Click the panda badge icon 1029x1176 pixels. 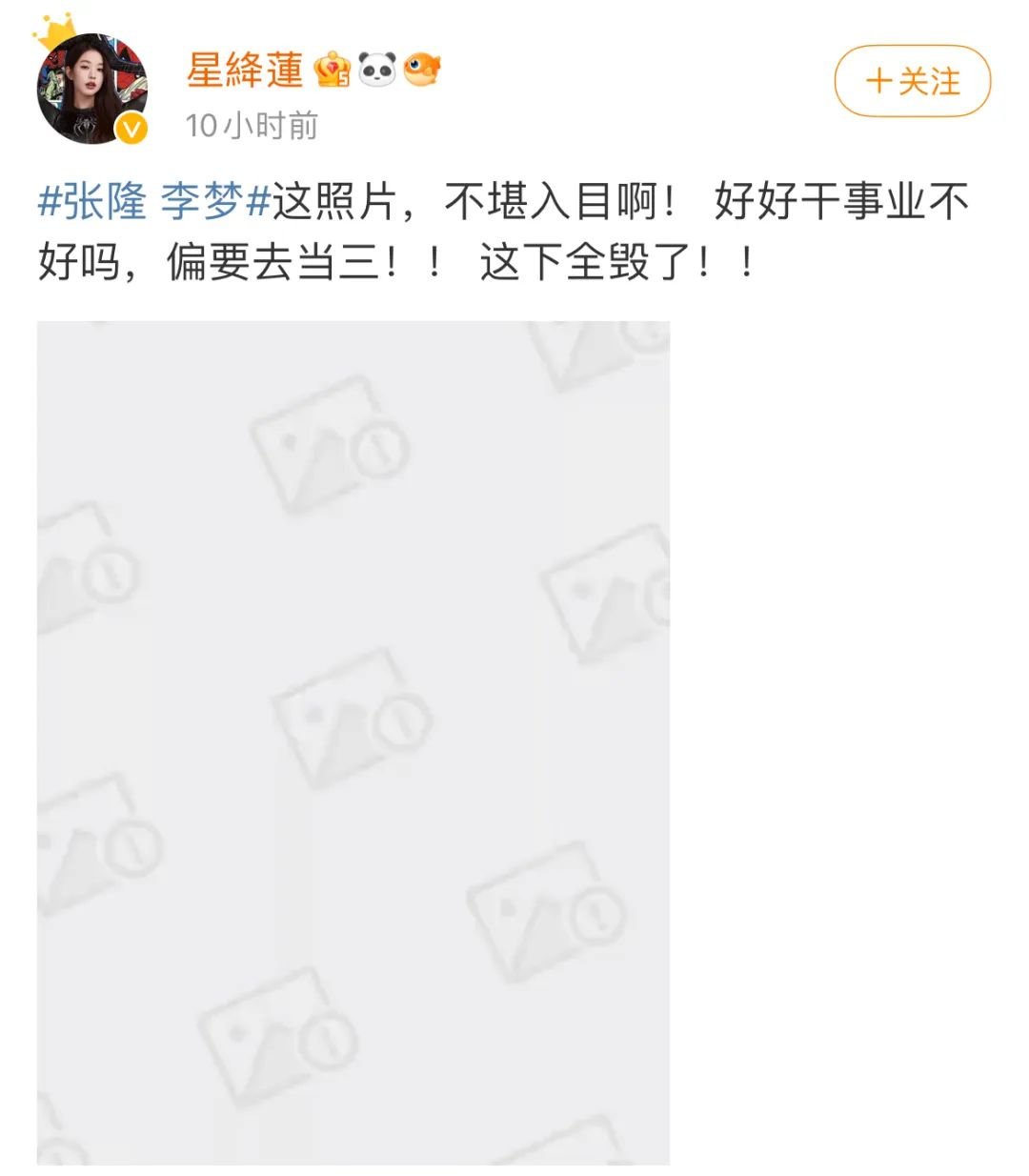(377, 70)
